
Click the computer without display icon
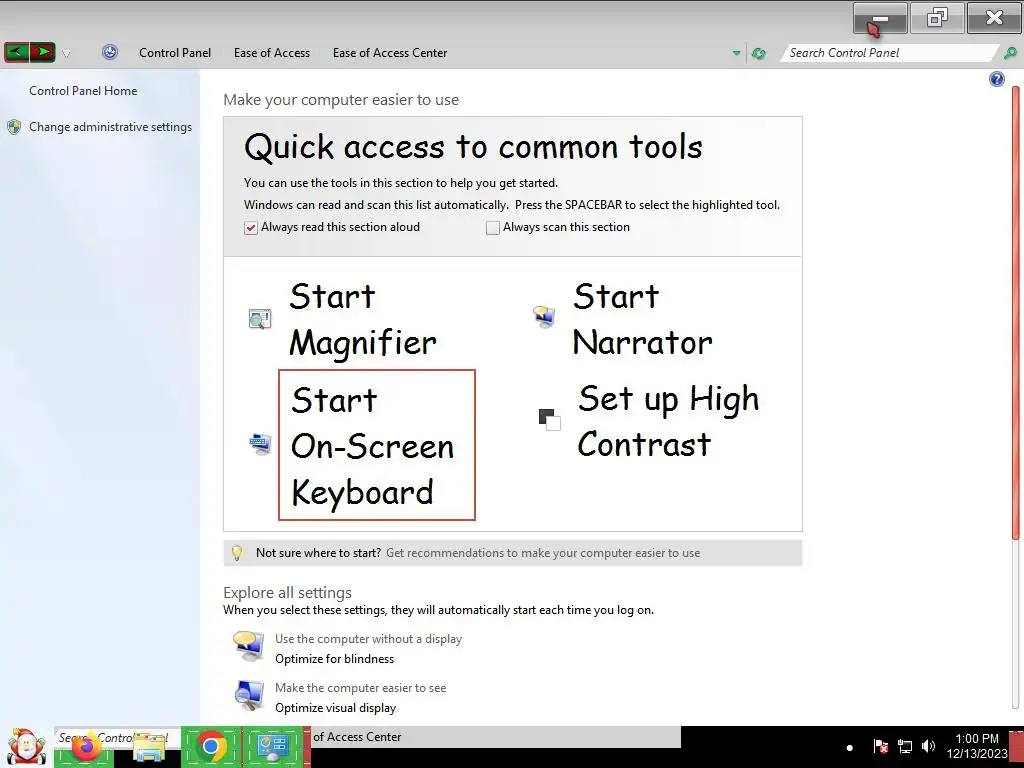(249, 647)
